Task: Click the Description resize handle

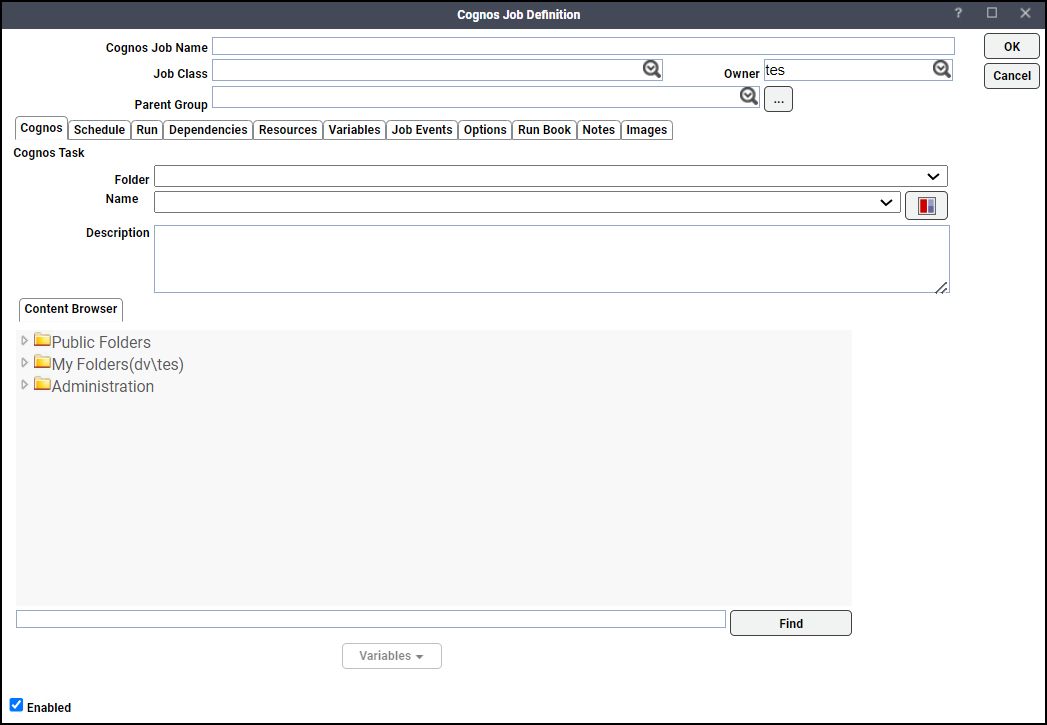Action: pos(941,287)
